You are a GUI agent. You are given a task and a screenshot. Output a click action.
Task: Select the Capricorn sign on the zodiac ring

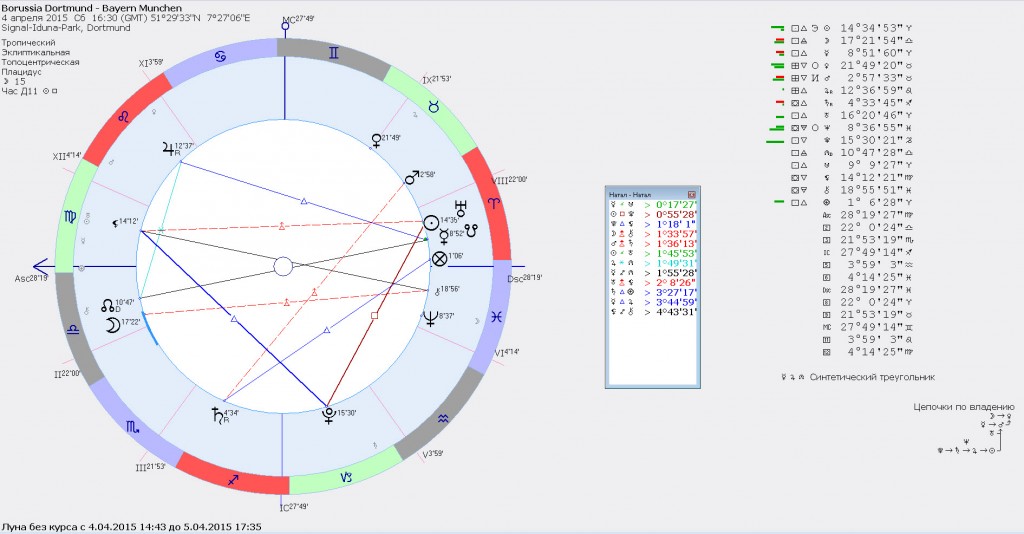346,477
